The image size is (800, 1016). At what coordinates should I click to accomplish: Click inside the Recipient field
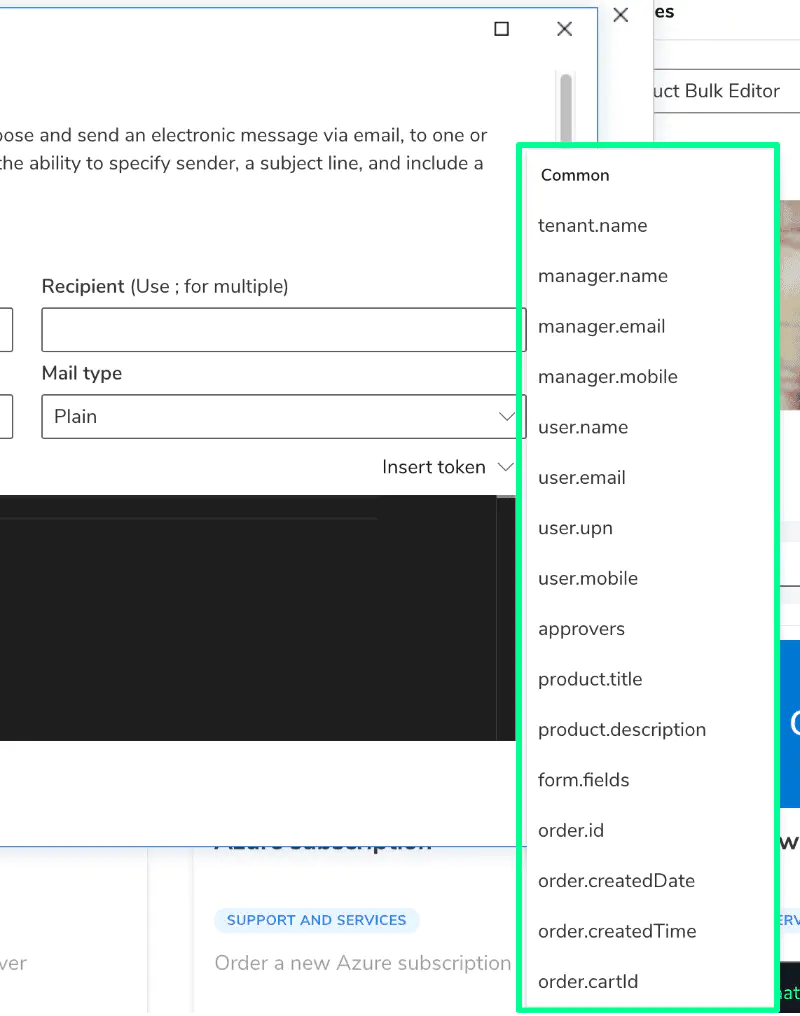282,329
